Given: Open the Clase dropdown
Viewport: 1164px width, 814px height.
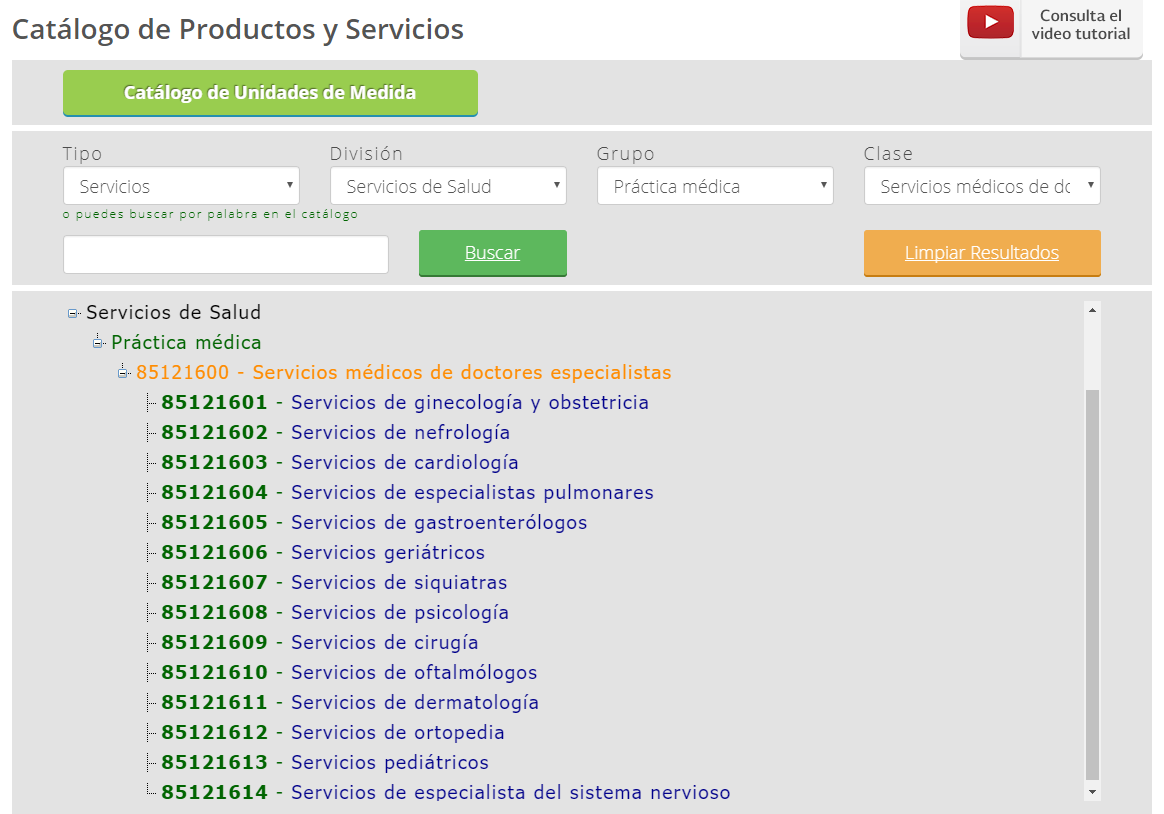Looking at the screenshot, I should (982, 186).
